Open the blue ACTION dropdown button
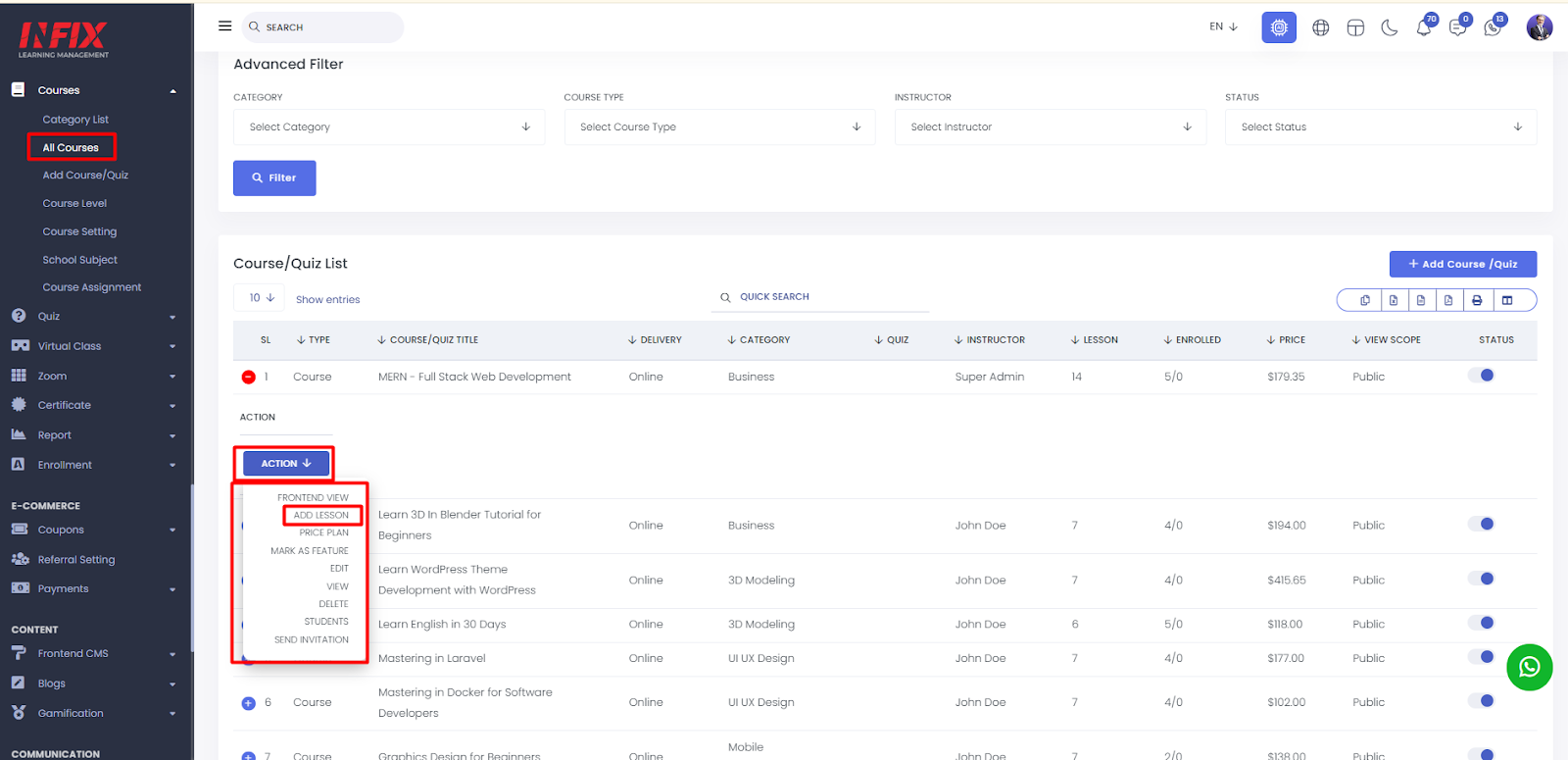Screen dimensions: 1568x760 tap(286, 464)
